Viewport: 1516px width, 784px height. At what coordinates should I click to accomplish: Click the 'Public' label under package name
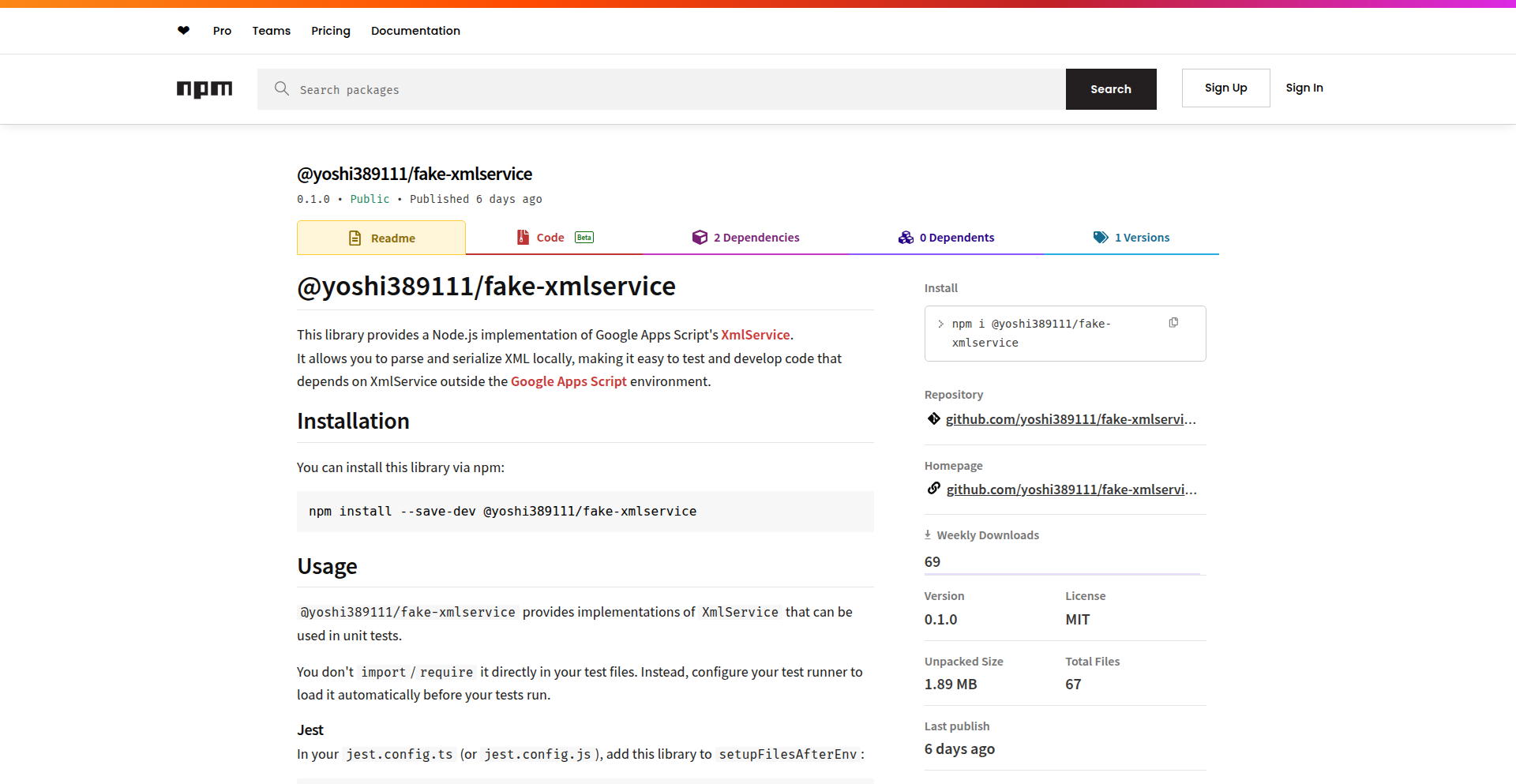(x=370, y=199)
